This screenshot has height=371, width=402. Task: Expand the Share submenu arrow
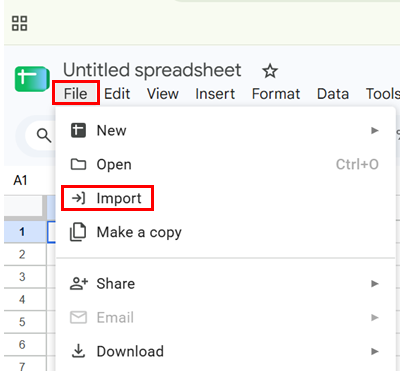coord(375,284)
